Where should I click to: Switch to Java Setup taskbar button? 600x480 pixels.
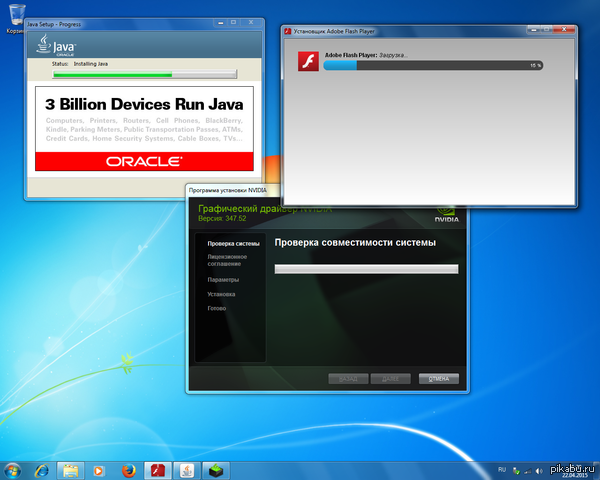(187, 470)
